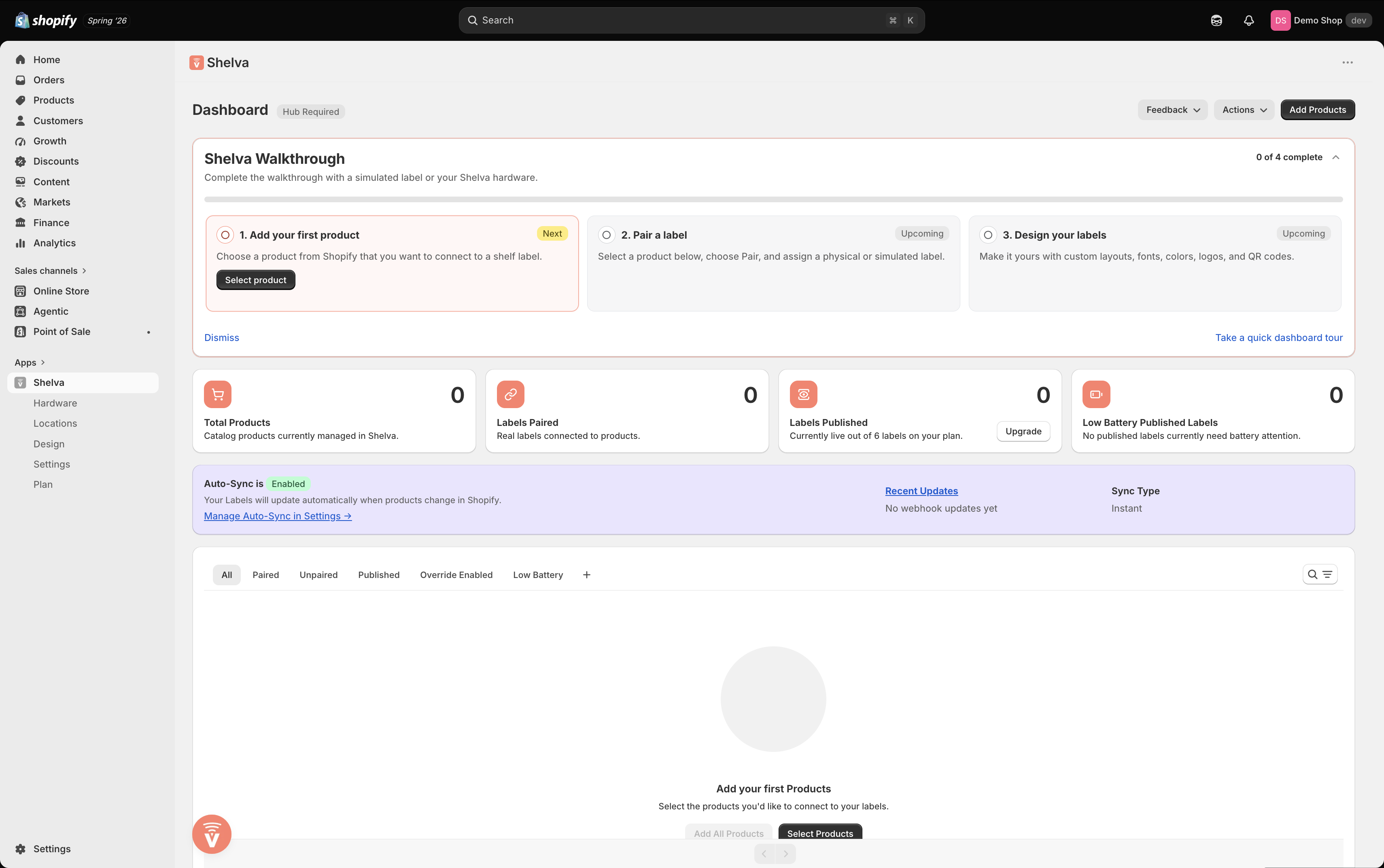The image size is (1384, 868).
Task: Click Select product in walkthrough
Action: tap(255, 279)
